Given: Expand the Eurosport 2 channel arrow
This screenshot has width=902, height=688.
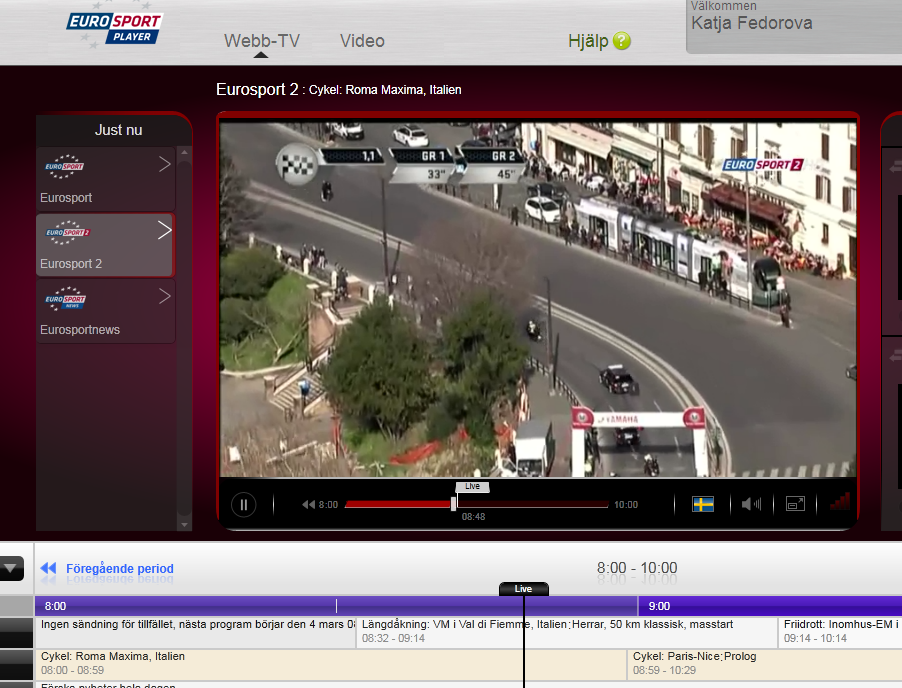Looking at the screenshot, I should 165,230.
